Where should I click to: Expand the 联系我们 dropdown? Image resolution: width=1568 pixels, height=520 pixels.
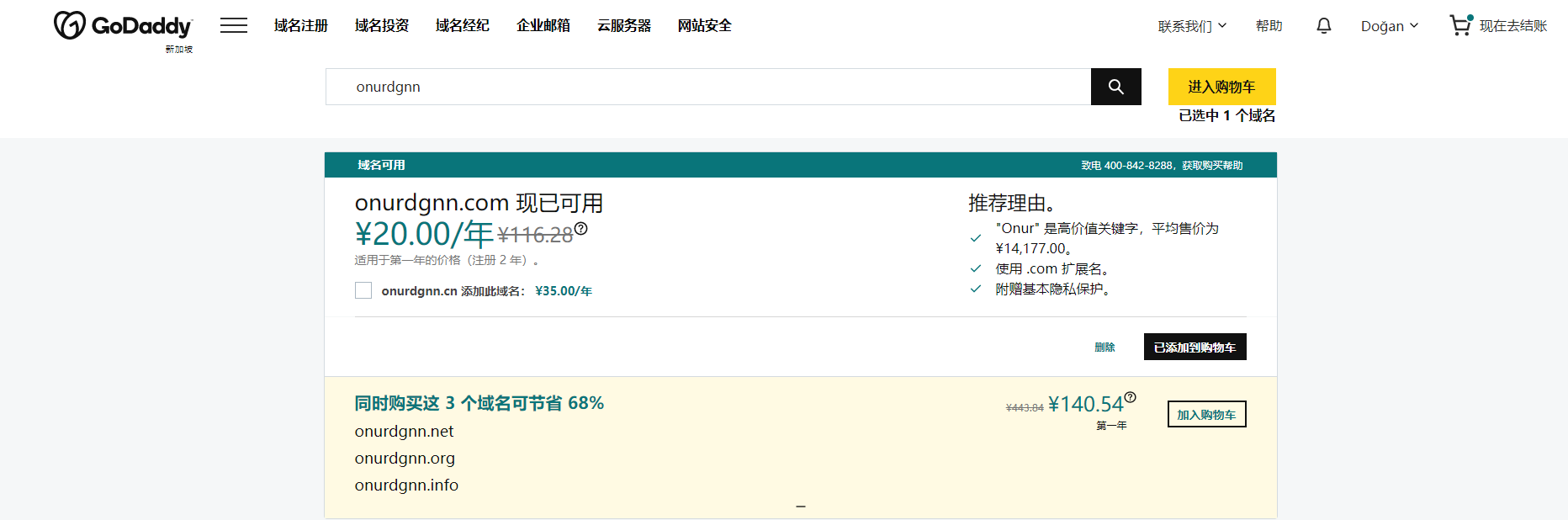point(1192,26)
